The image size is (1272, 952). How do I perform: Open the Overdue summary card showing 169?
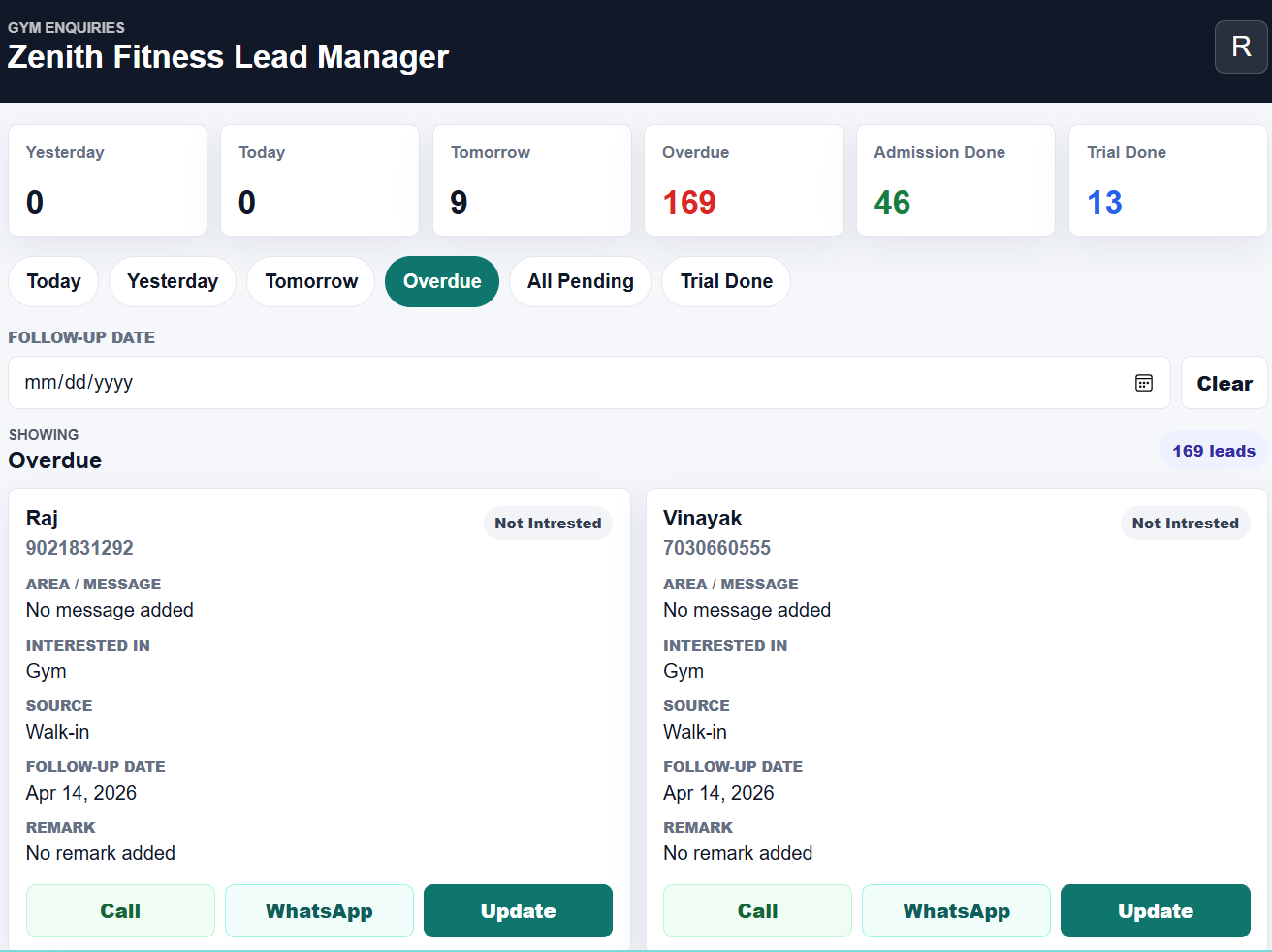click(x=744, y=180)
